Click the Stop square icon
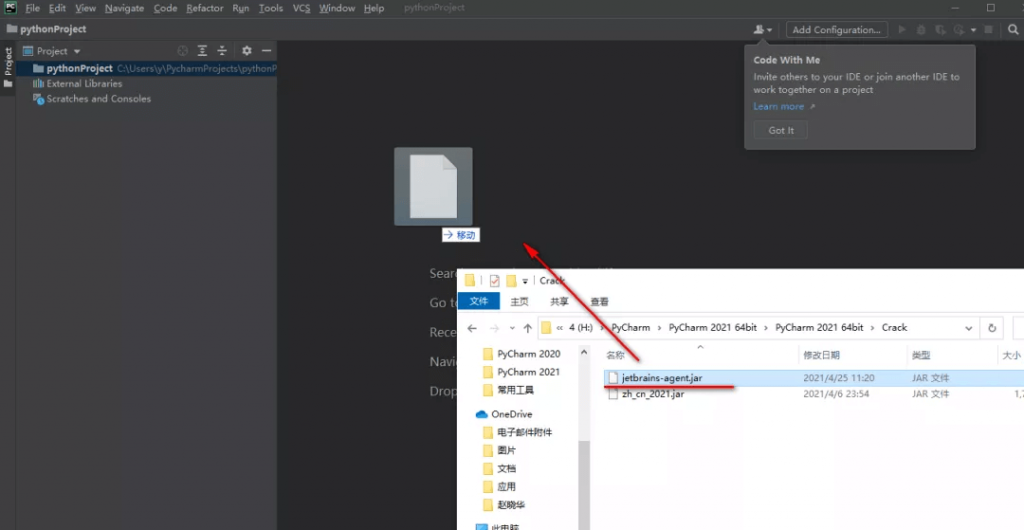The height and width of the screenshot is (530, 1024). click(989, 29)
